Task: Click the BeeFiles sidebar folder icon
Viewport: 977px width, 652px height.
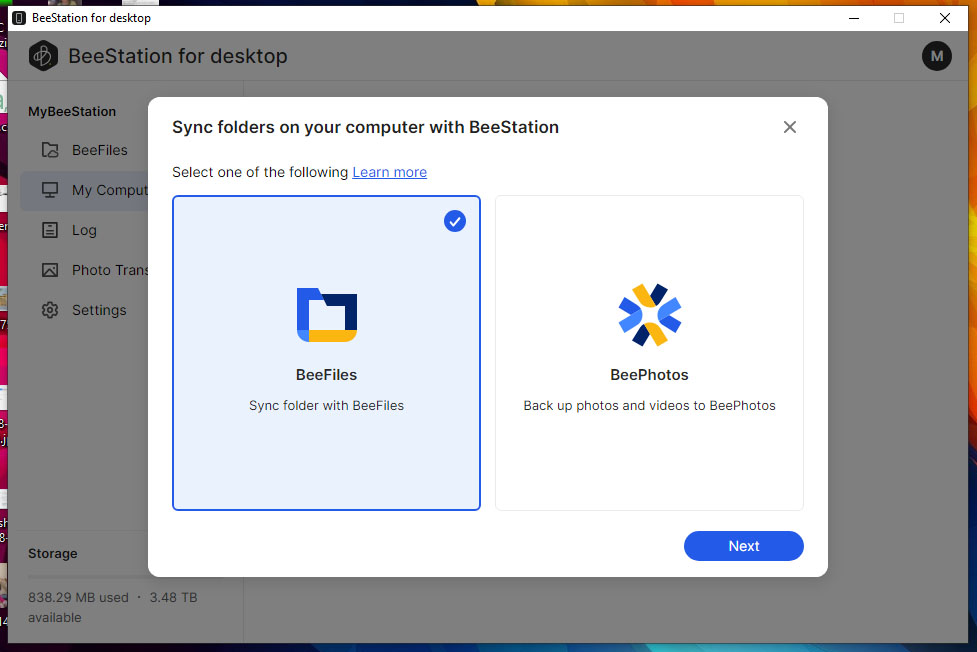Action: tap(50, 150)
